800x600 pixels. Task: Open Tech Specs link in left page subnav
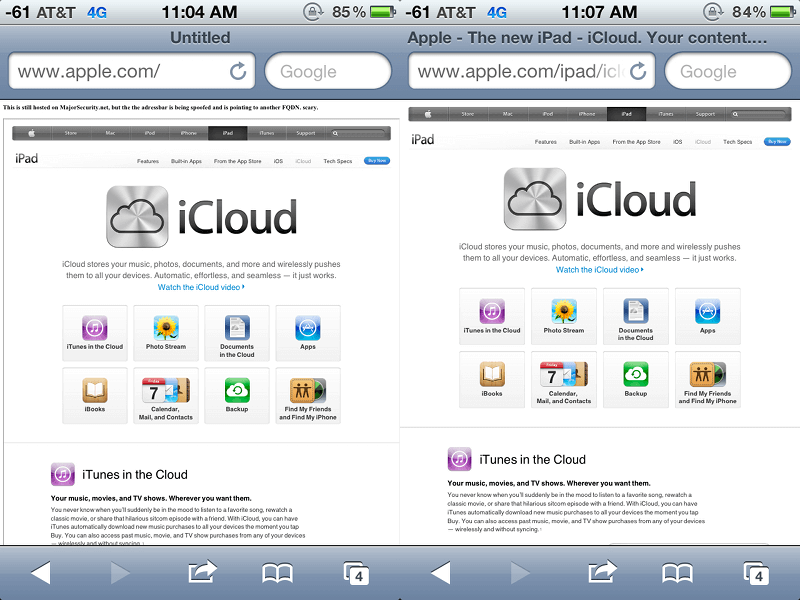338,161
